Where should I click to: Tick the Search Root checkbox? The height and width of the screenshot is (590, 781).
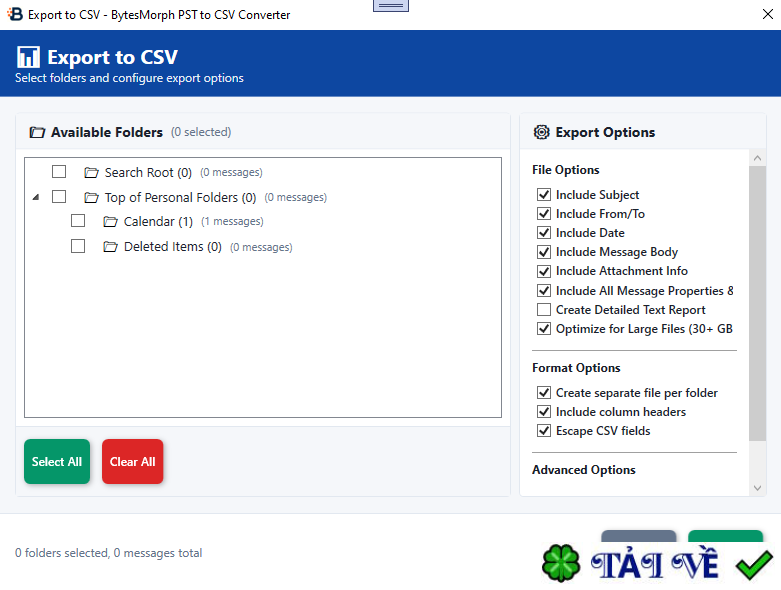[x=59, y=172]
